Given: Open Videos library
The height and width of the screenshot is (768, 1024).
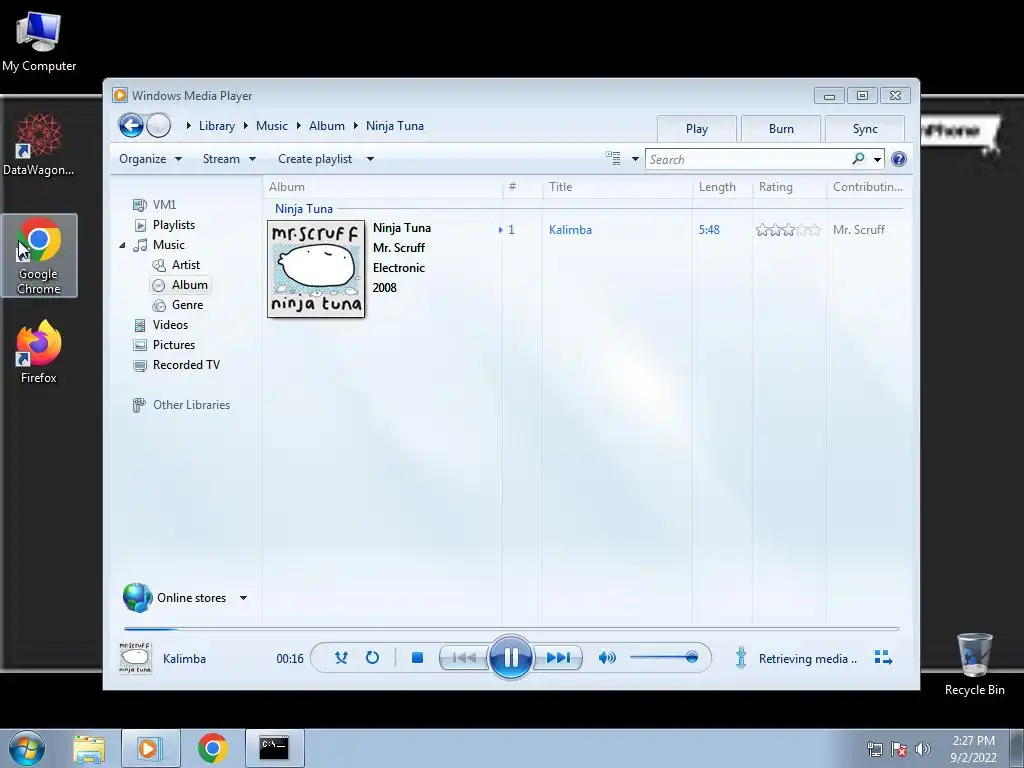Looking at the screenshot, I should point(161,325).
